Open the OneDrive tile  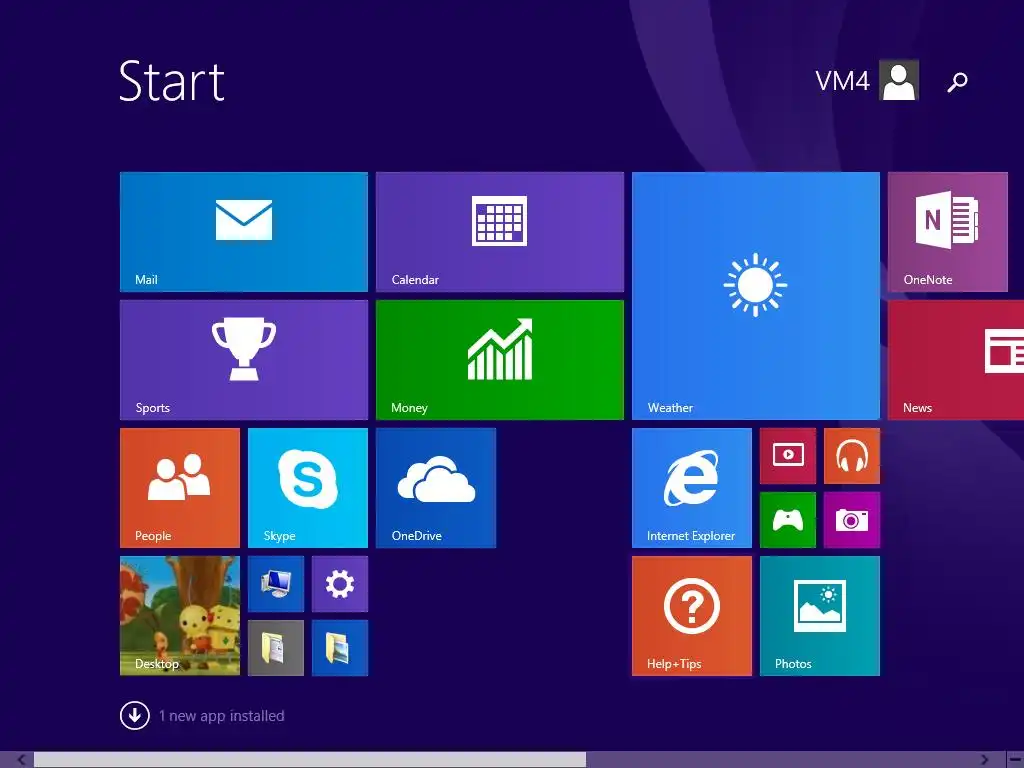pyautogui.click(x=436, y=488)
